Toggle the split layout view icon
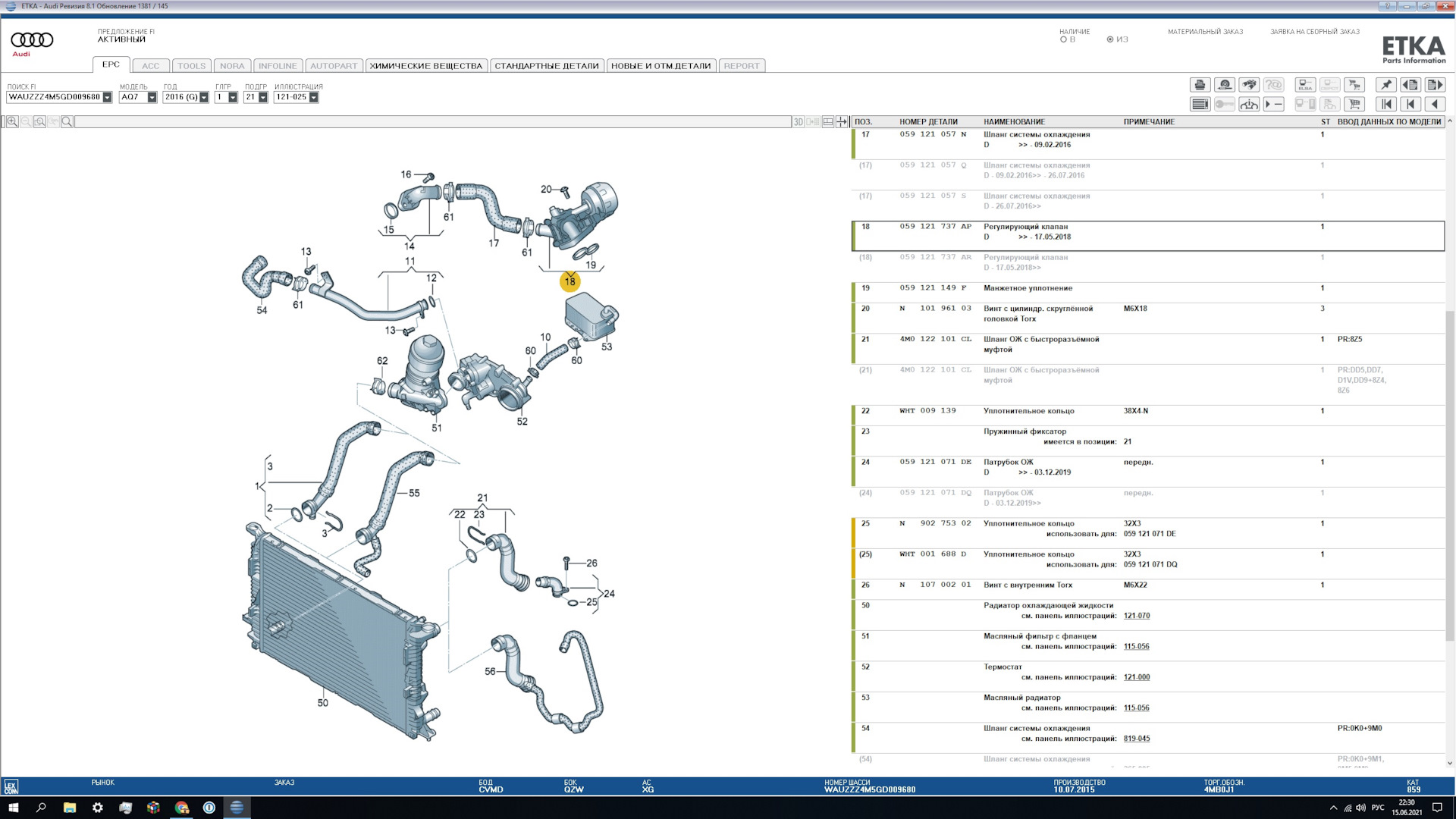The image size is (1456, 819). [x=828, y=122]
